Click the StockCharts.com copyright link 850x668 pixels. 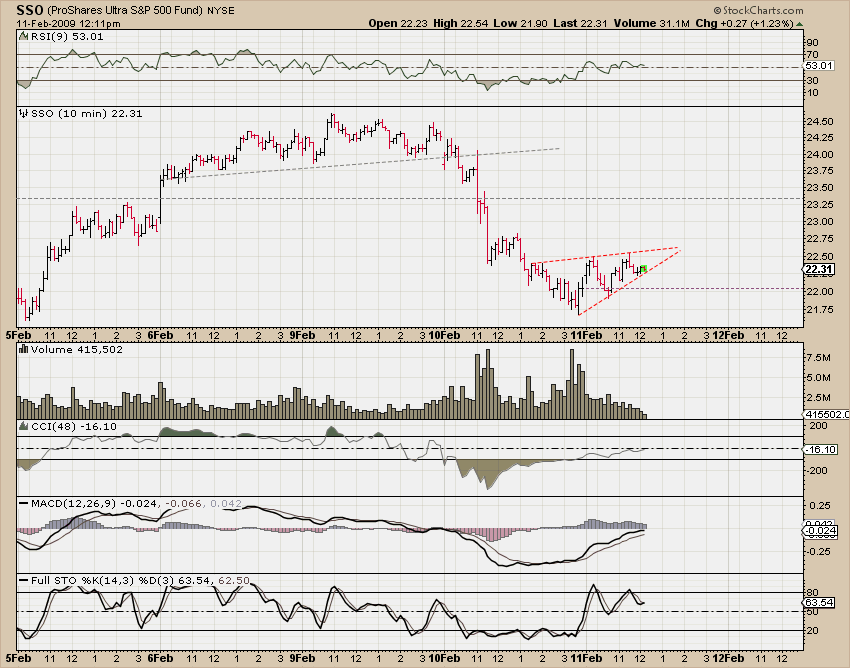pyautogui.click(x=758, y=10)
